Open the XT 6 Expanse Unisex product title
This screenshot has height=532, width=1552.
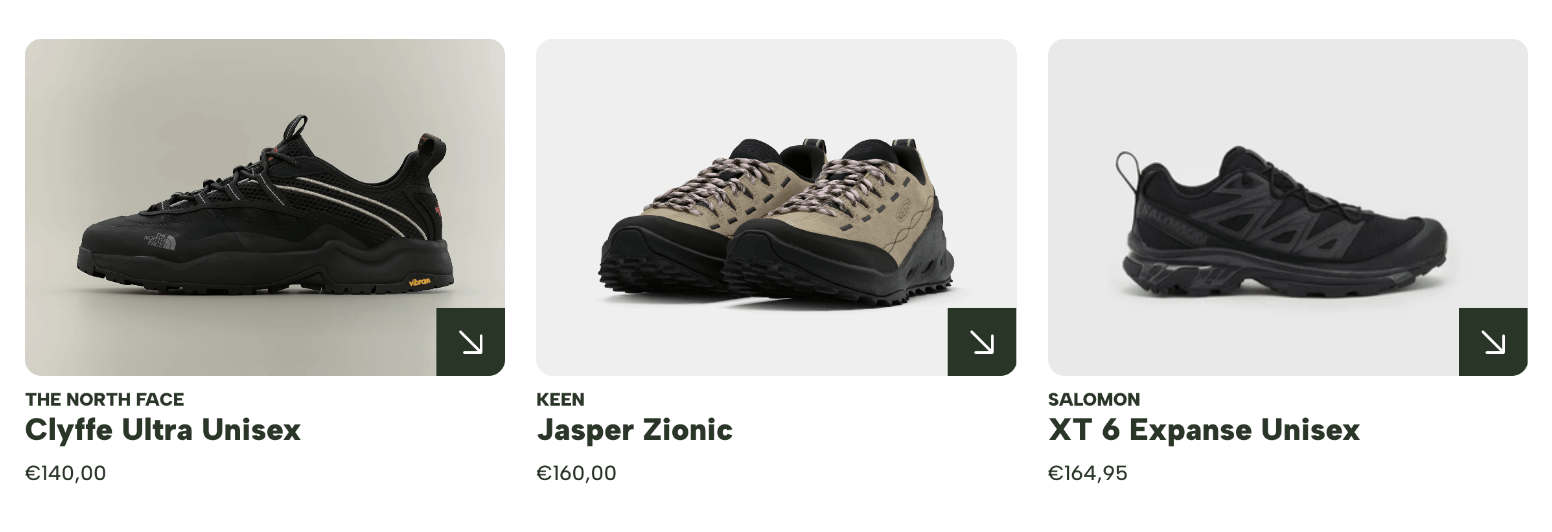click(1204, 430)
